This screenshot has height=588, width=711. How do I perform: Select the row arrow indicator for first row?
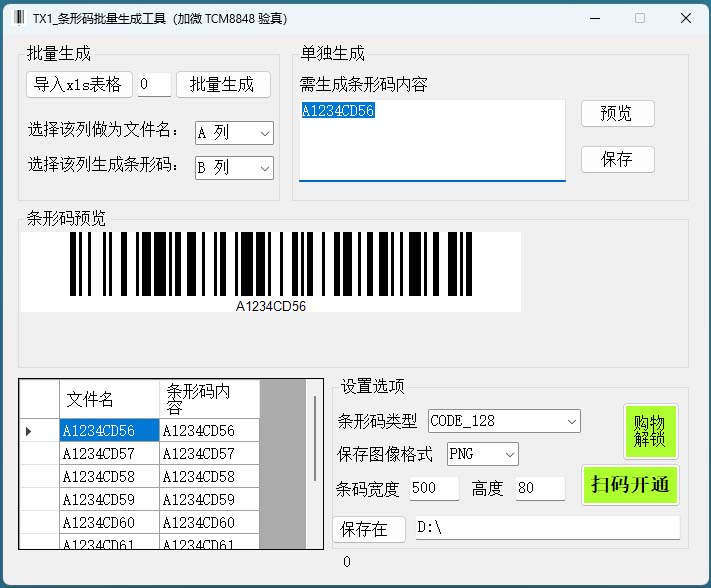(29, 431)
